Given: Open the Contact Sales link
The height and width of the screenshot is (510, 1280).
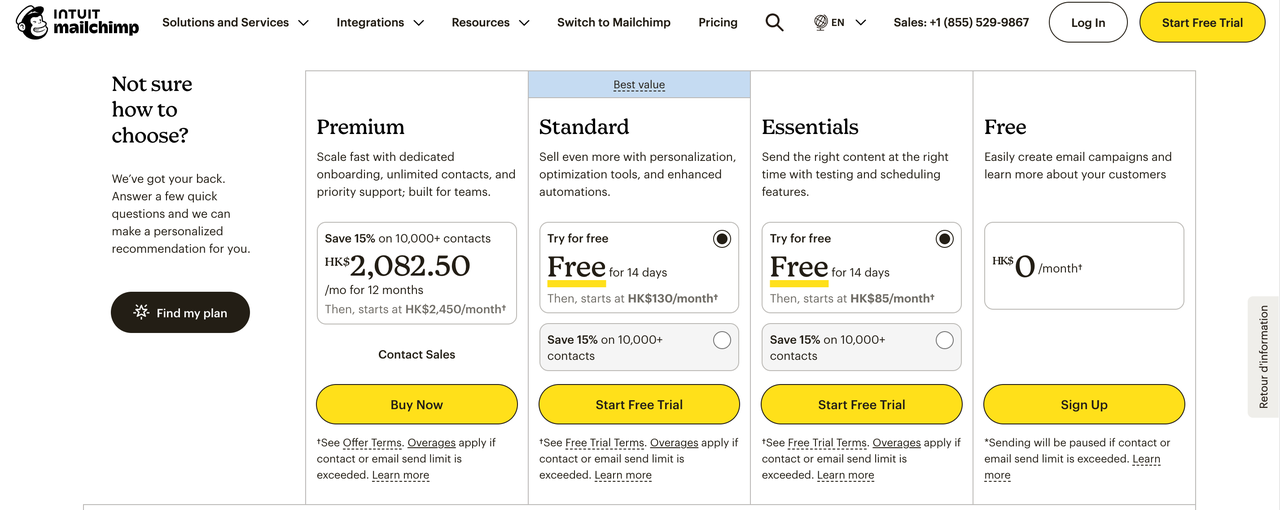Looking at the screenshot, I should point(417,354).
